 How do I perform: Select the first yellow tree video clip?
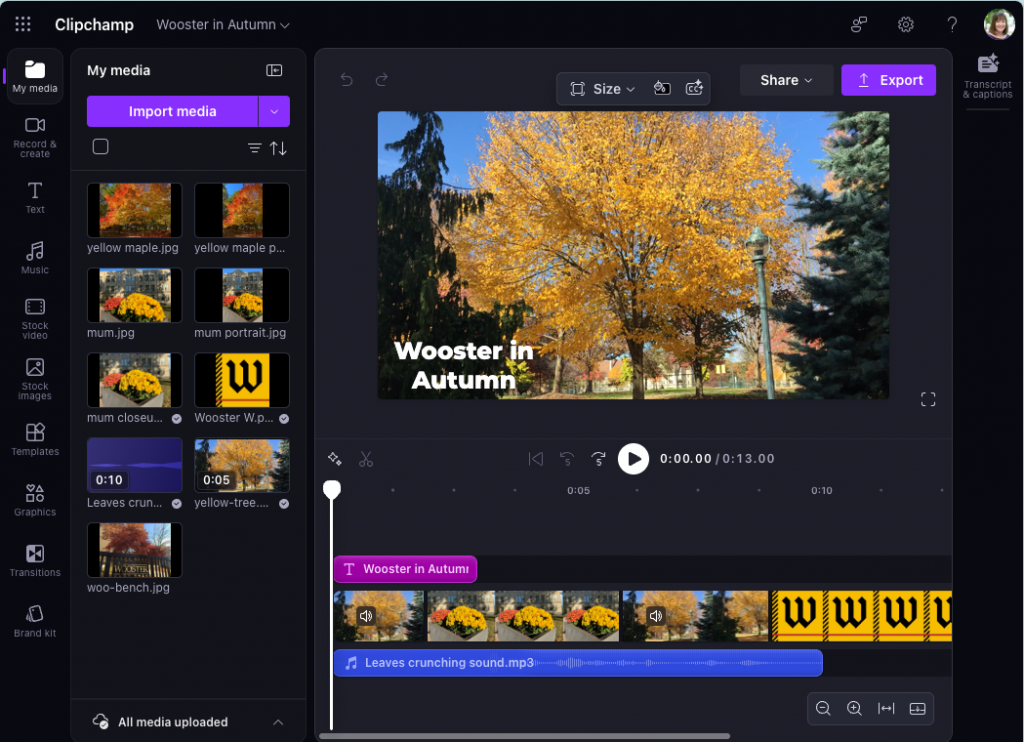click(379, 615)
